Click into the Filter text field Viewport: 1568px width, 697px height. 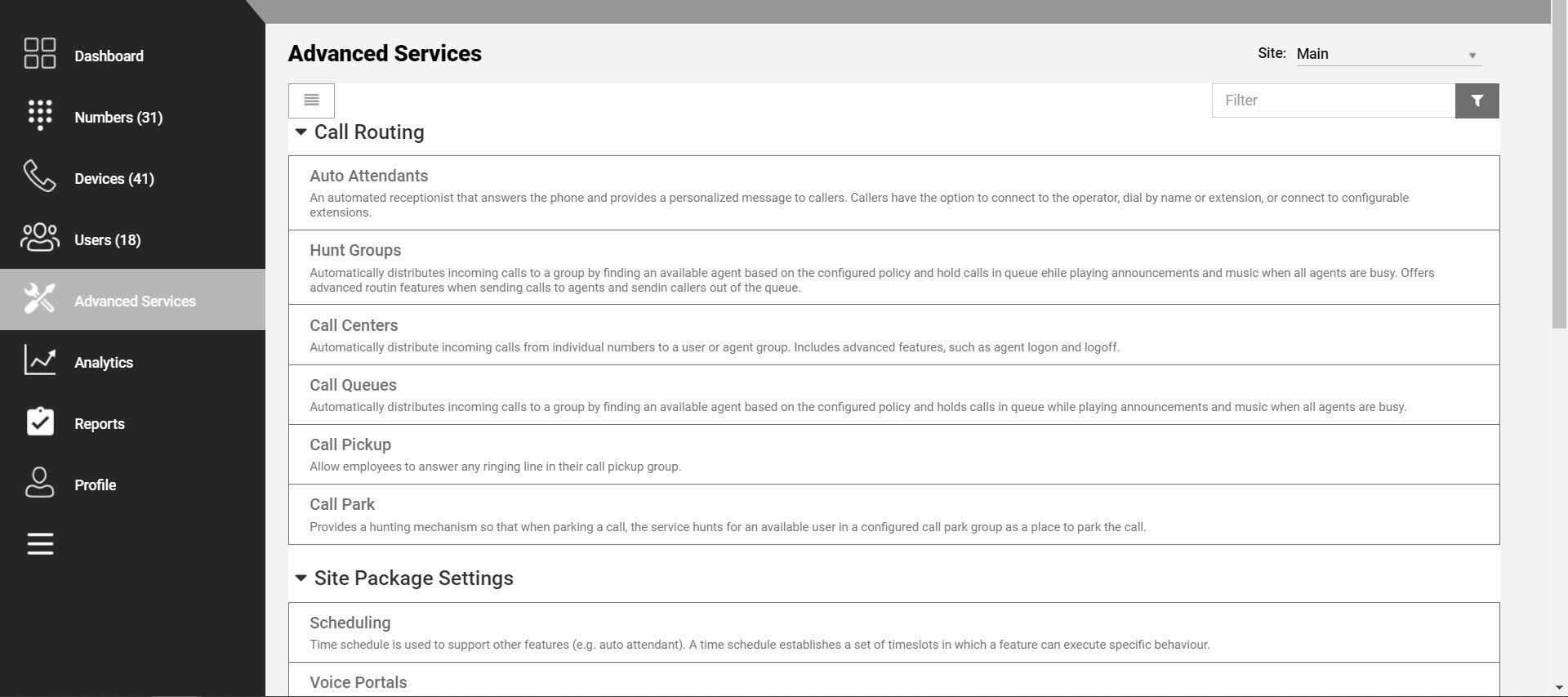[x=1334, y=101]
